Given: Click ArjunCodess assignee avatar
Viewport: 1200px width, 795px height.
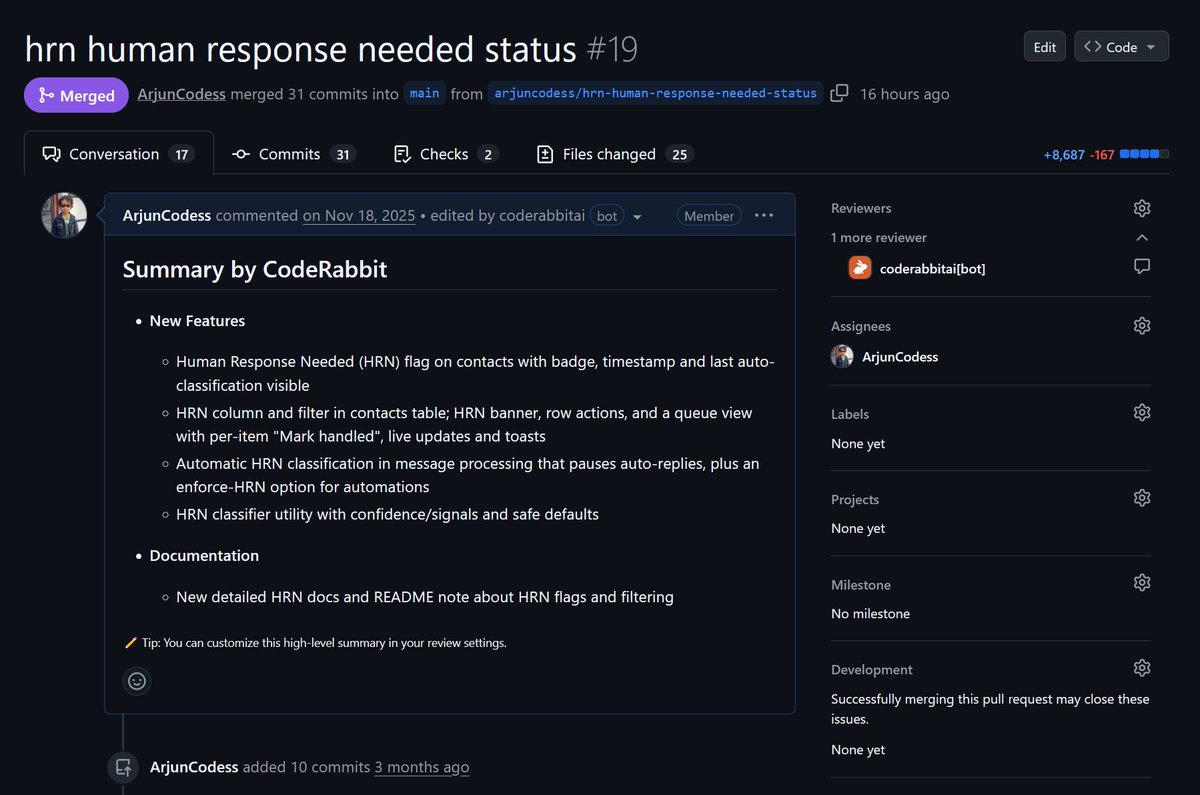Looking at the screenshot, I should (842, 356).
